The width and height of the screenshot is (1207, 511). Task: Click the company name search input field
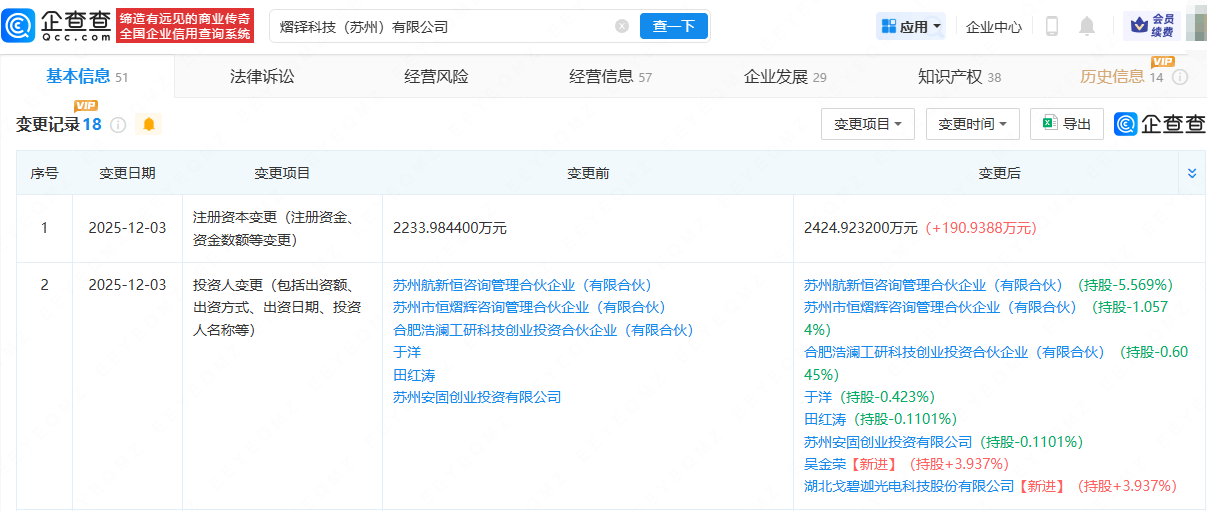click(440, 26)
